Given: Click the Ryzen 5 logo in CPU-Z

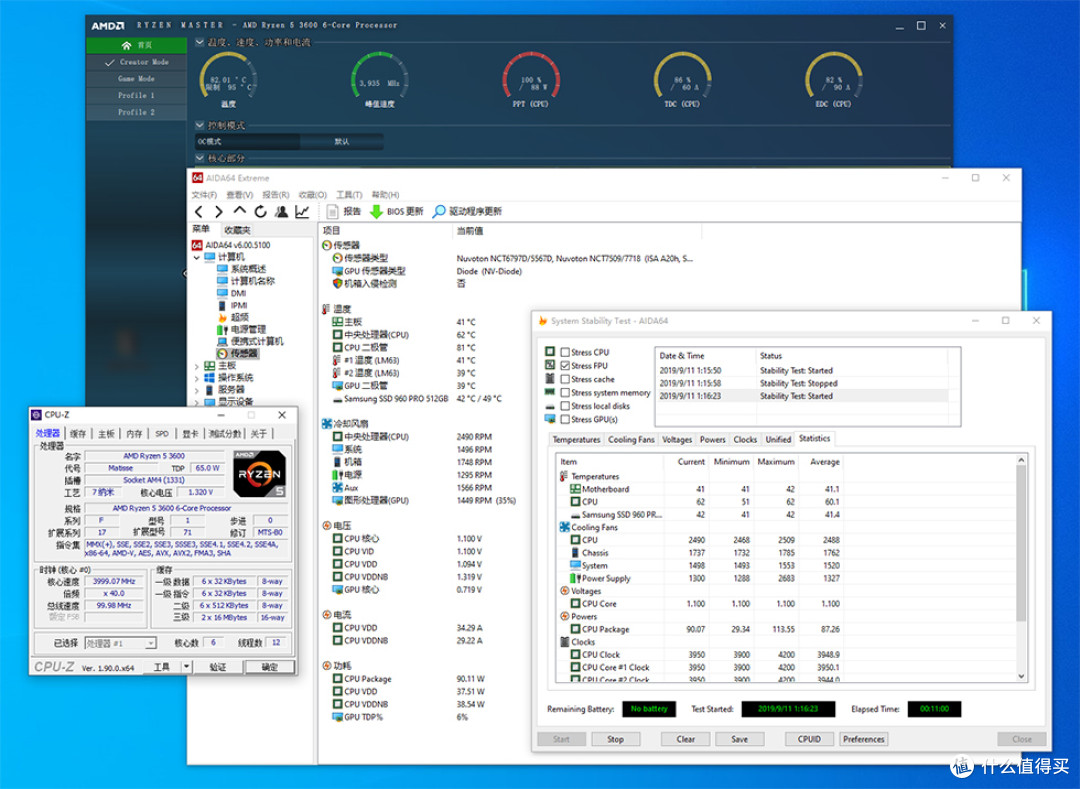Looking at the screenshot, I should [x=259, y=474].
